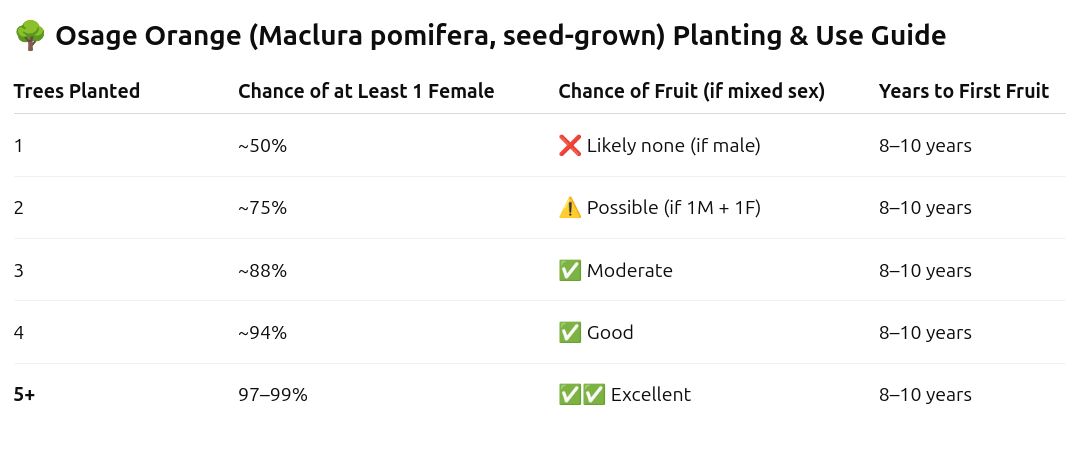
Task: Click the yellow warning icon beside Possible
Action: (x=570, y=207)
